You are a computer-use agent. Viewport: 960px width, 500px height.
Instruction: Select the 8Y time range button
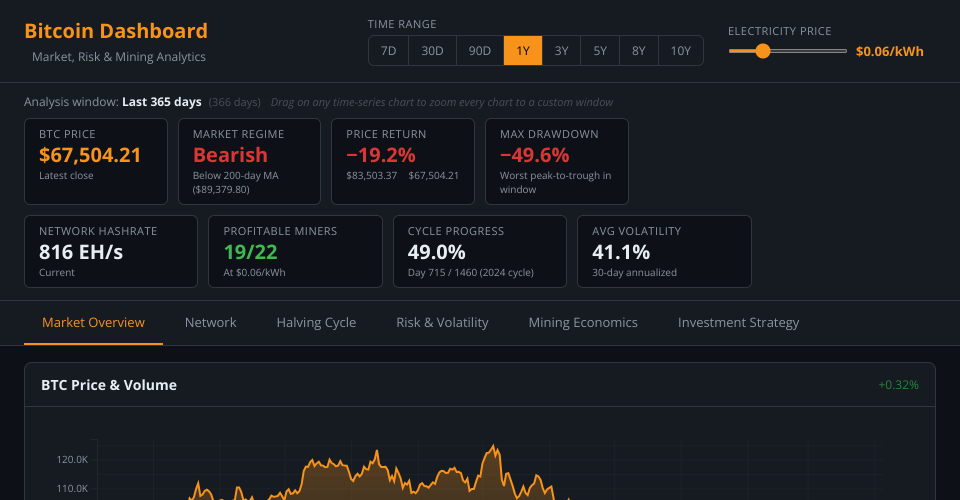point(638,51)
